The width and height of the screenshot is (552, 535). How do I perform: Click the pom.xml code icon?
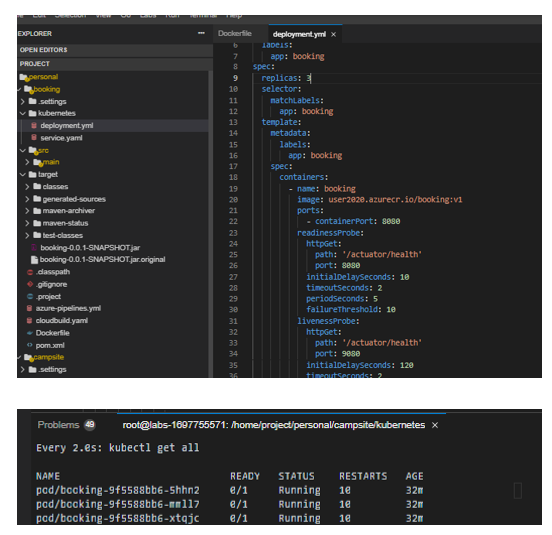point(30,345)
